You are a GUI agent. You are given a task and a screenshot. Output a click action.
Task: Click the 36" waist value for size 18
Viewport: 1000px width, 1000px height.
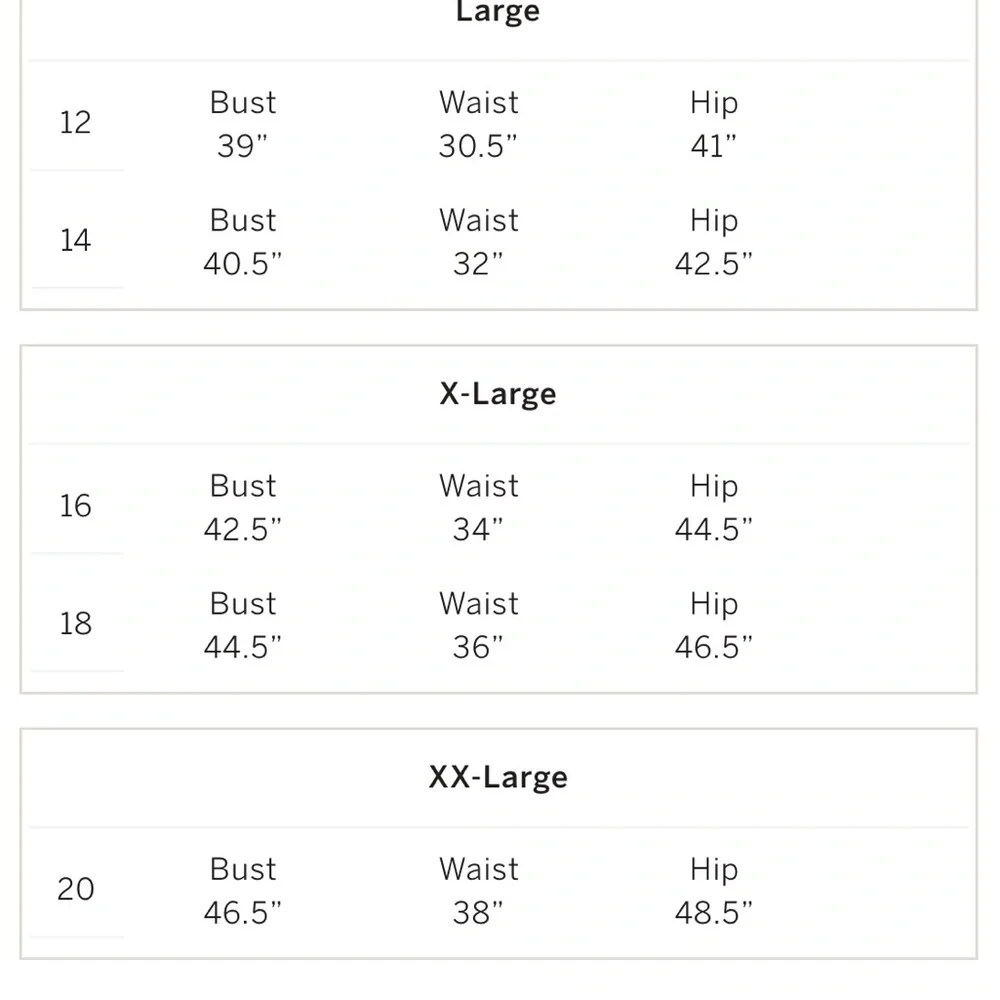point(478,647)
